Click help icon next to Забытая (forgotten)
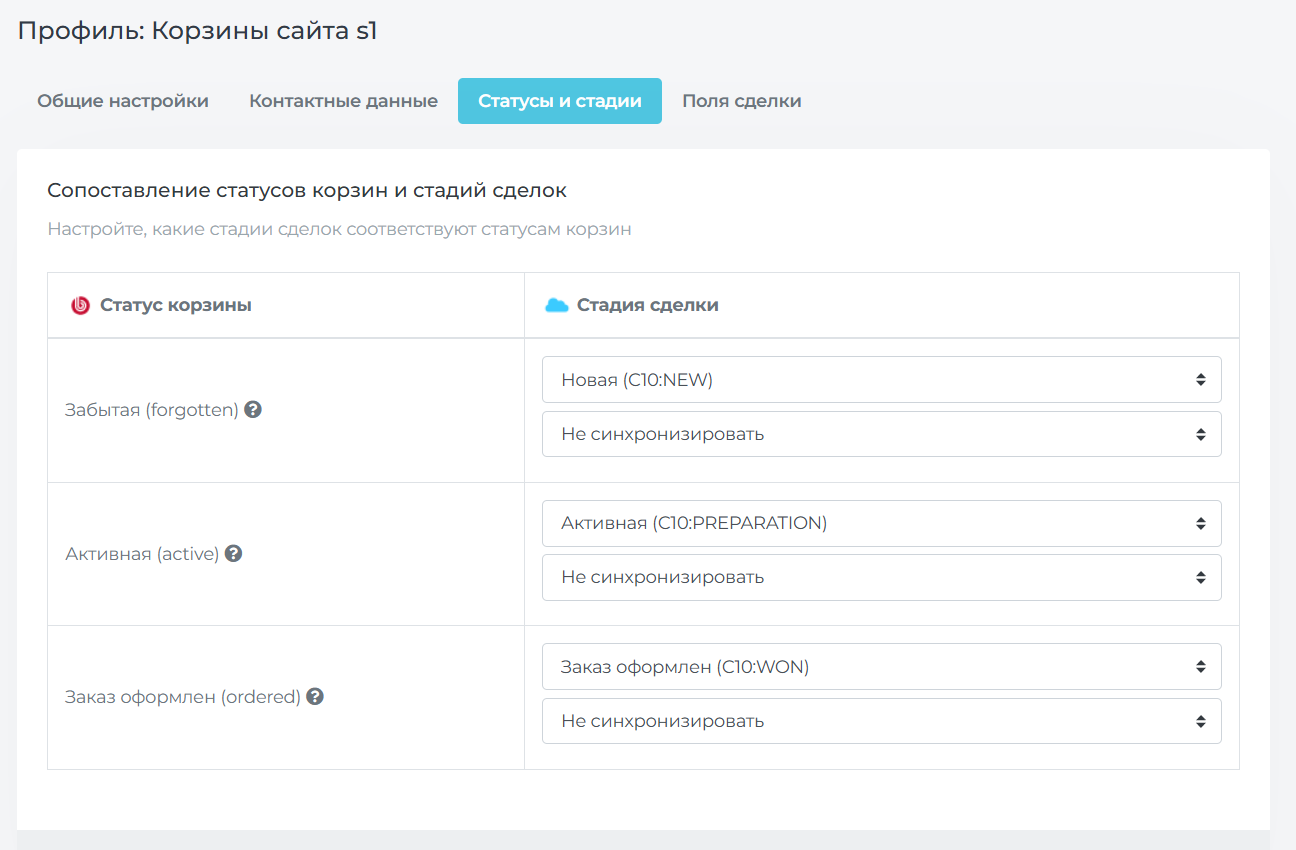 pos(253,409)
